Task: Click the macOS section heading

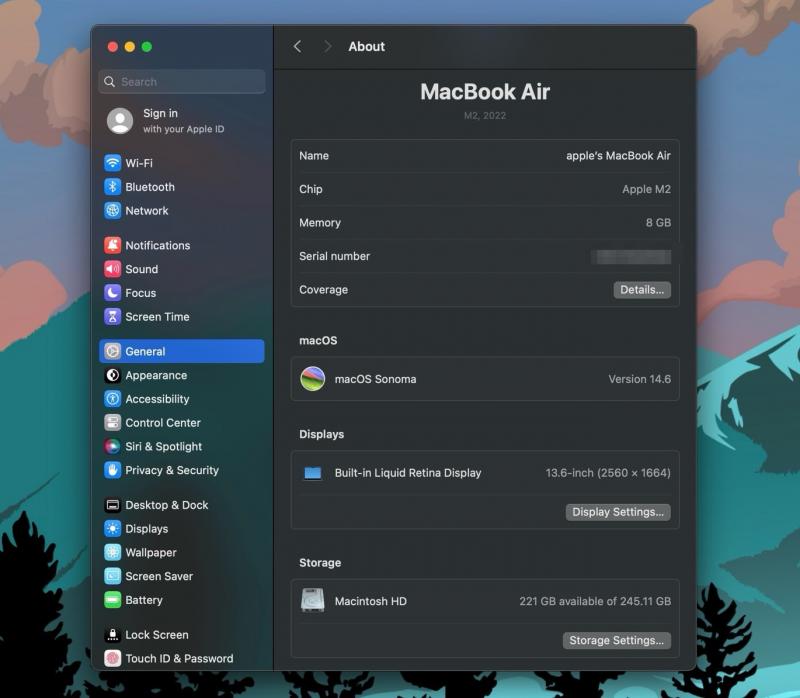Action: (318, 340)
